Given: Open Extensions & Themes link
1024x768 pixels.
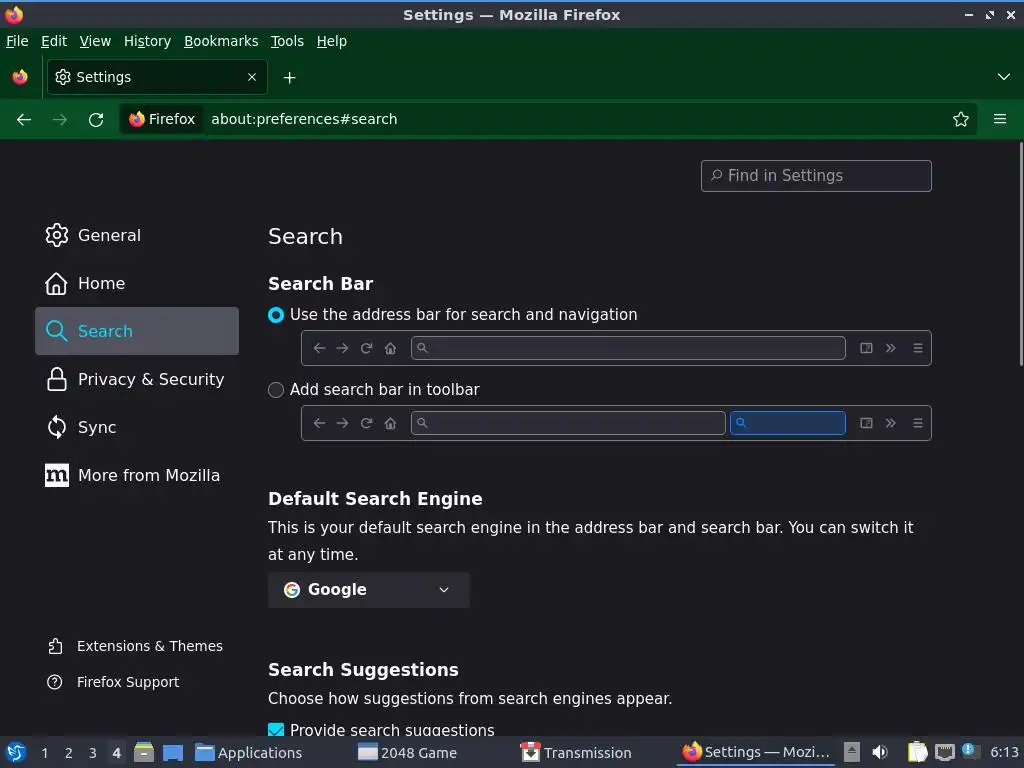Looking at the screenshot, I should pos(135,646).
